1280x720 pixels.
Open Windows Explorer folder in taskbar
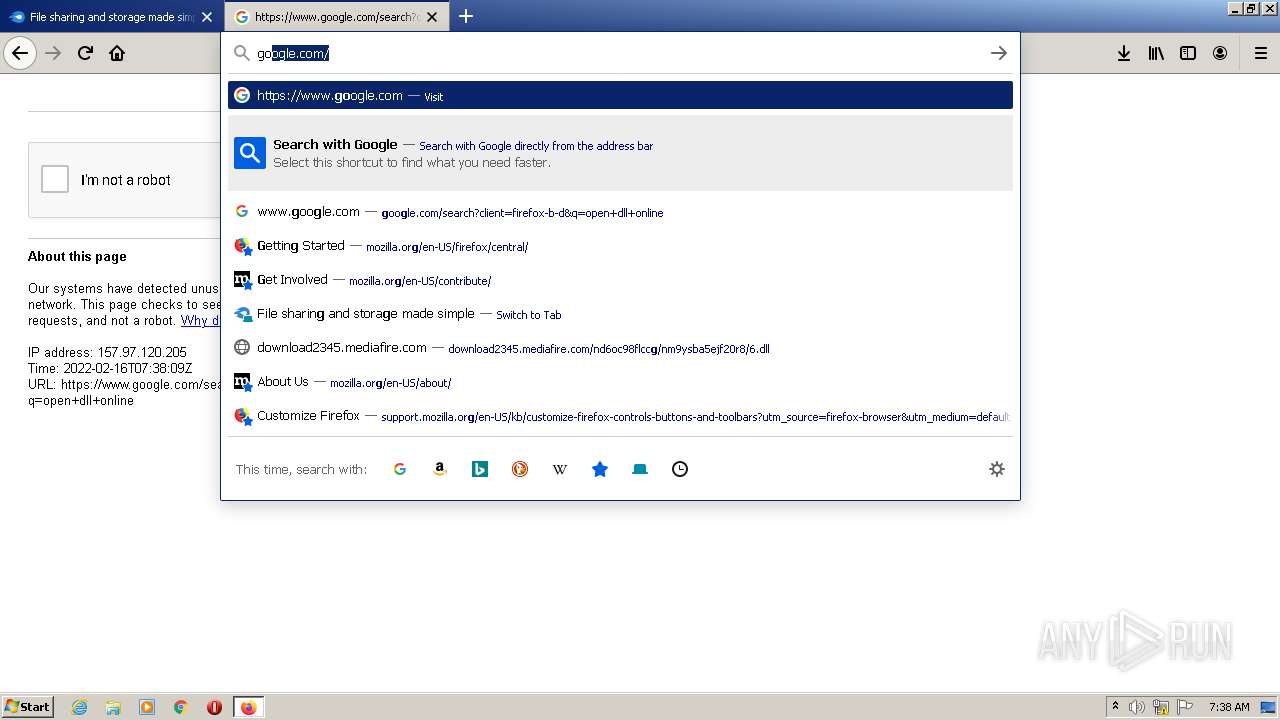[x=113, y=707]
